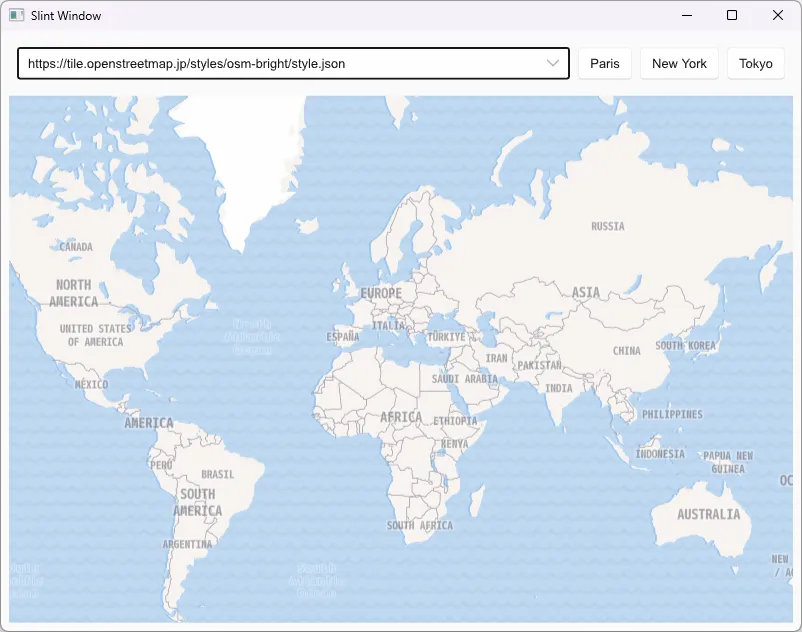Click ARGENTINA on the map

(185, 546)
